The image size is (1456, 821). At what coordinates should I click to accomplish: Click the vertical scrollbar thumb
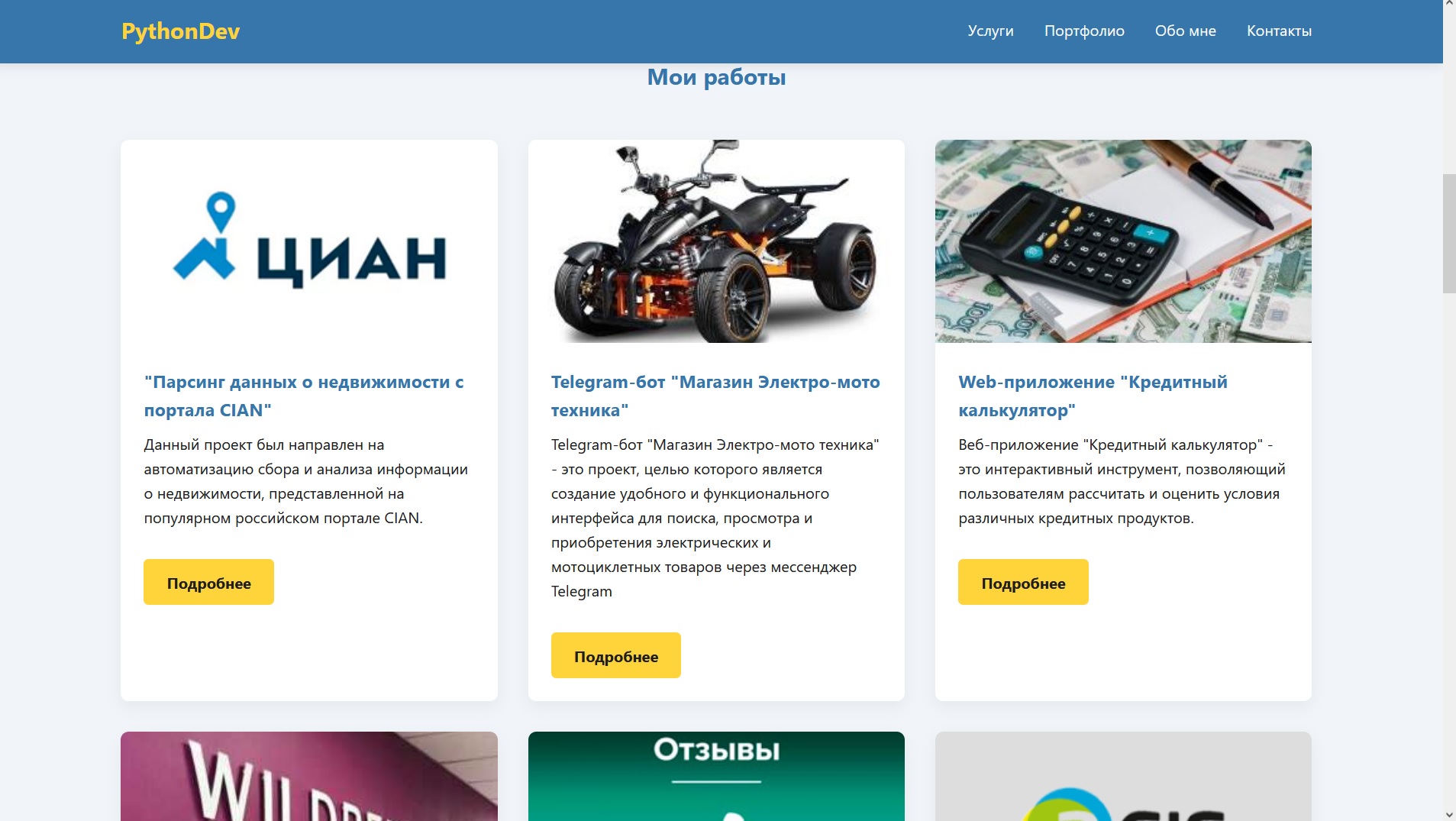click(x=1449, y=234)
